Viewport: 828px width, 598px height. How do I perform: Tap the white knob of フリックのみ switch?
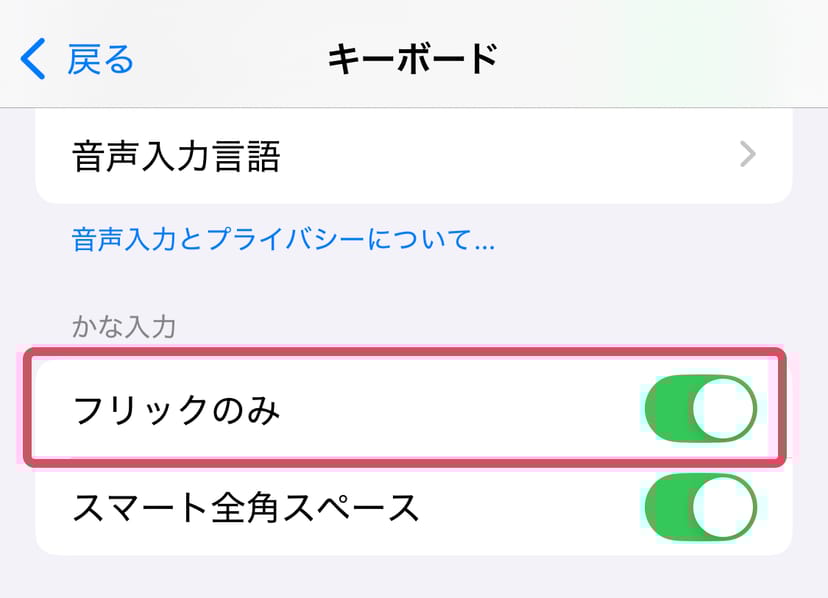[x=724, y=409]
